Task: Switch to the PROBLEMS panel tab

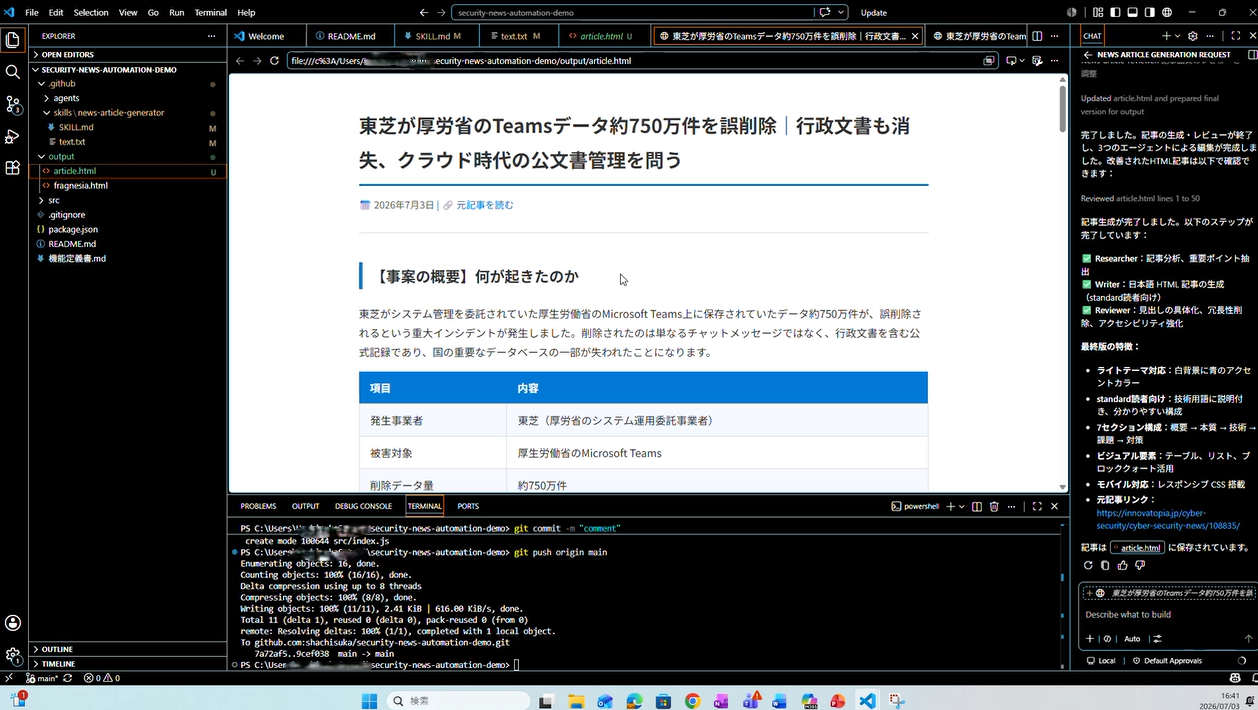Action: tap(258, 506)
